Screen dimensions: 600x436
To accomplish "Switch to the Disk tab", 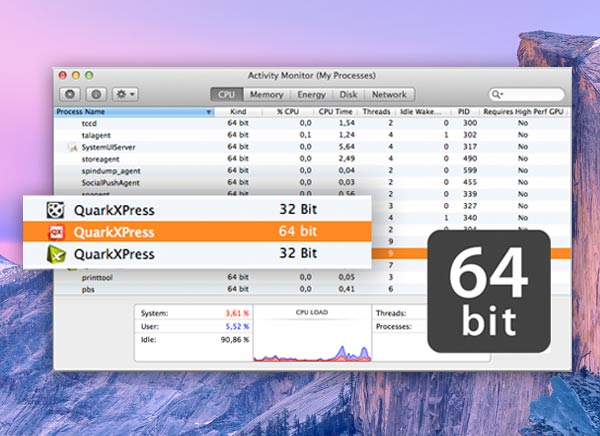I will click(348, 95).
